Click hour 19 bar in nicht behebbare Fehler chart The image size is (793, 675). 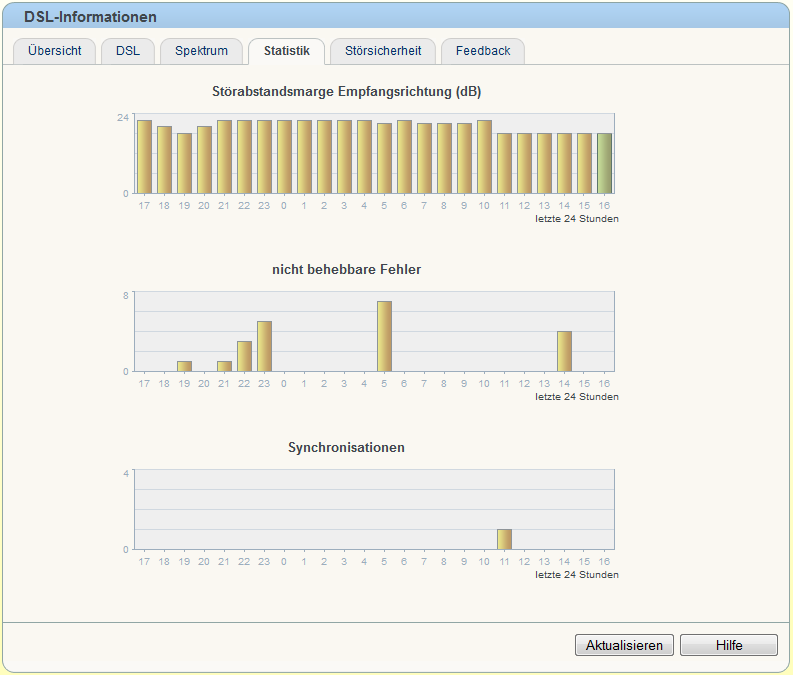coord(185,367)
